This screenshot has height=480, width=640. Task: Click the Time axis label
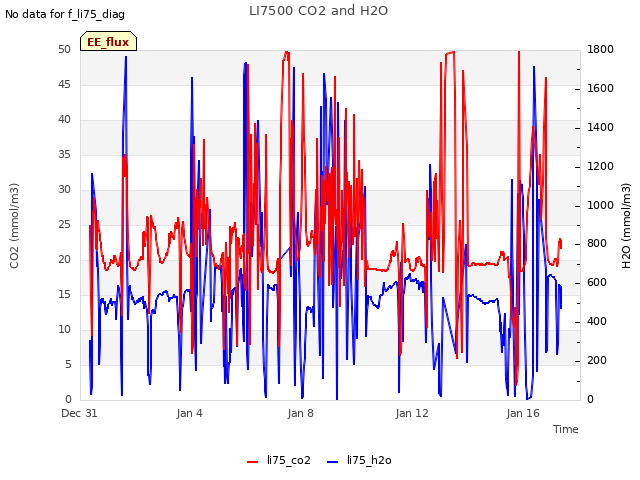click(x=566, y=429)
